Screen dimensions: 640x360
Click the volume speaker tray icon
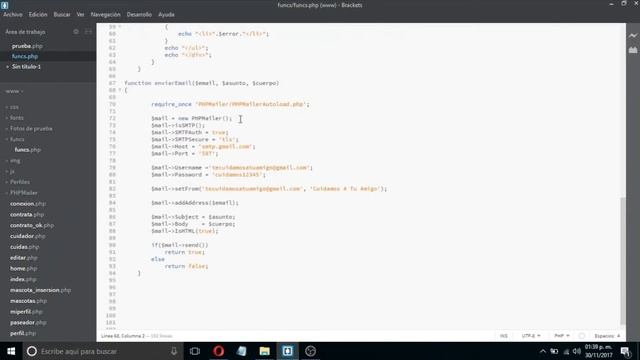pyautogui.click(x=576, y=351)
